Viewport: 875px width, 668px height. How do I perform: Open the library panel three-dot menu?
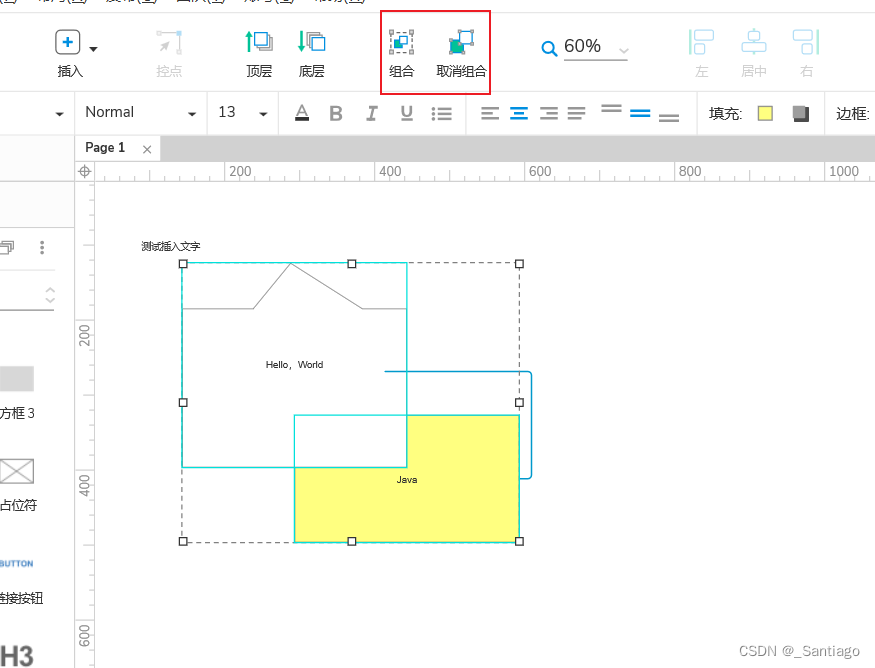(x=42, y=247)
